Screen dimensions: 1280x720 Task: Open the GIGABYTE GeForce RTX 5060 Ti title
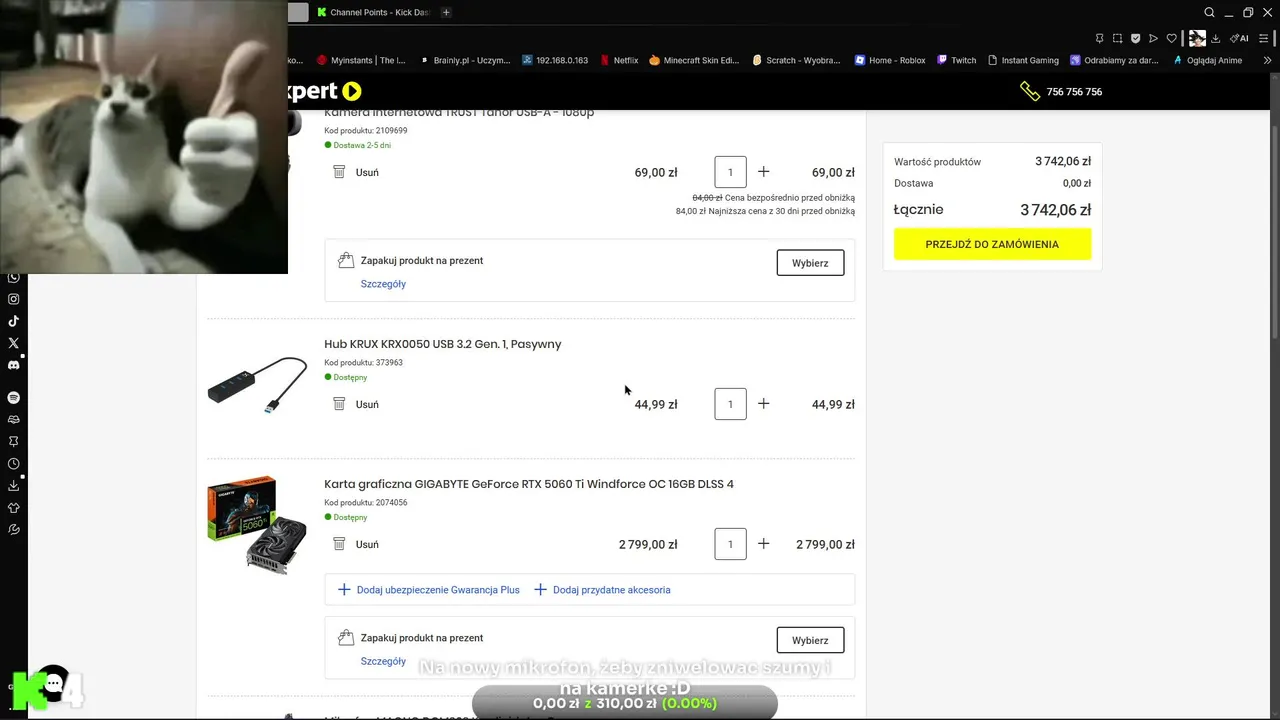(x=529, y=484)
